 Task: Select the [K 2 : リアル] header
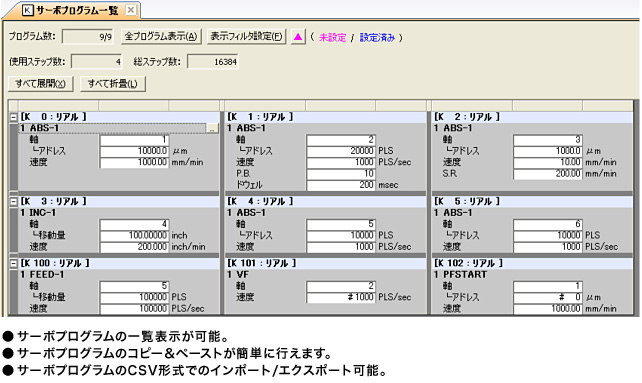(532, 117)
